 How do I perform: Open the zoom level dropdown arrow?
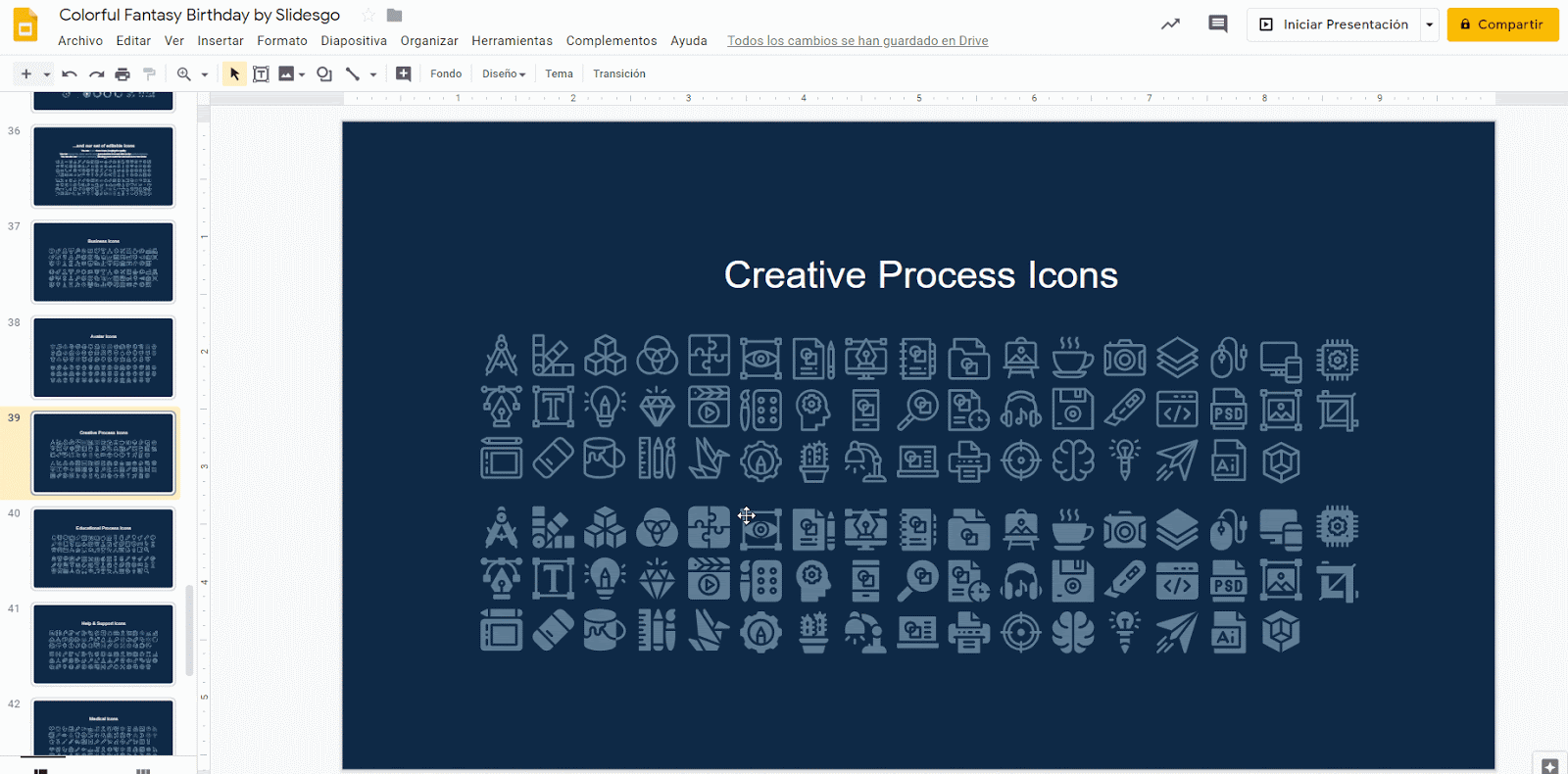(x=205, y=74)
